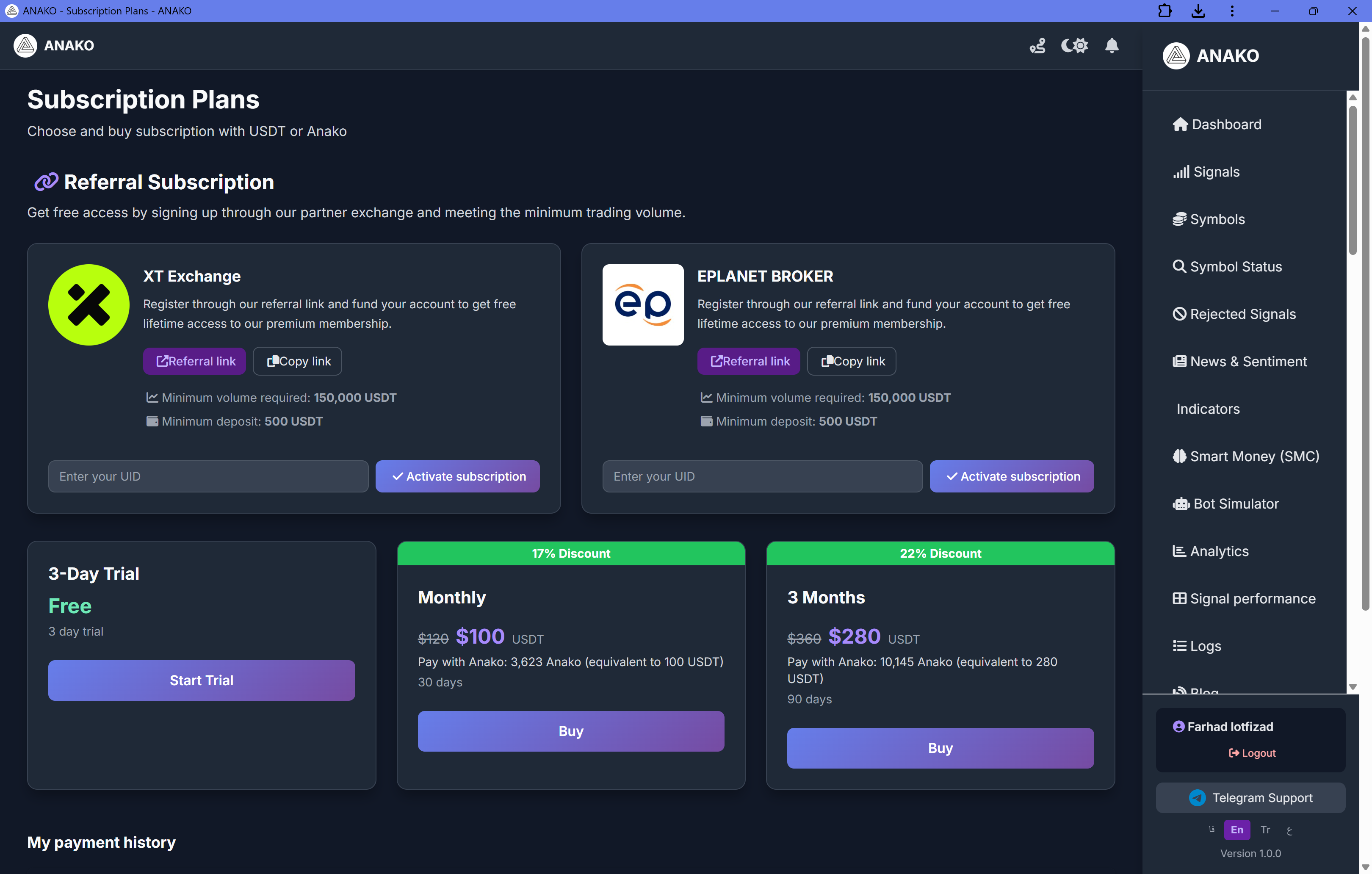The image size is (1372, 874).
Task: Click the $280 3 Months price
Action: [x=854, y=636]
